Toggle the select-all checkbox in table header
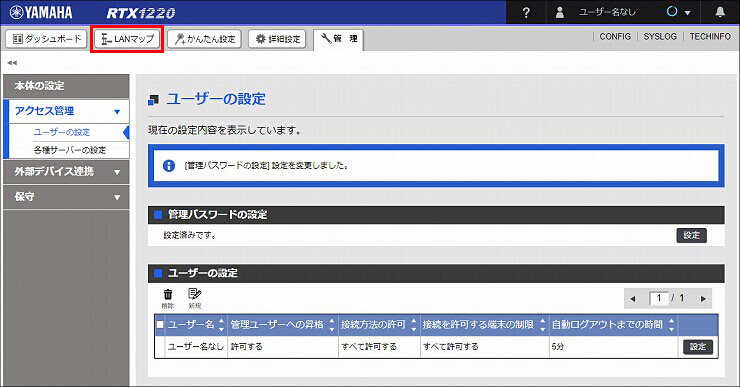Screen dimensions: 740x387 tap(160, 325)
